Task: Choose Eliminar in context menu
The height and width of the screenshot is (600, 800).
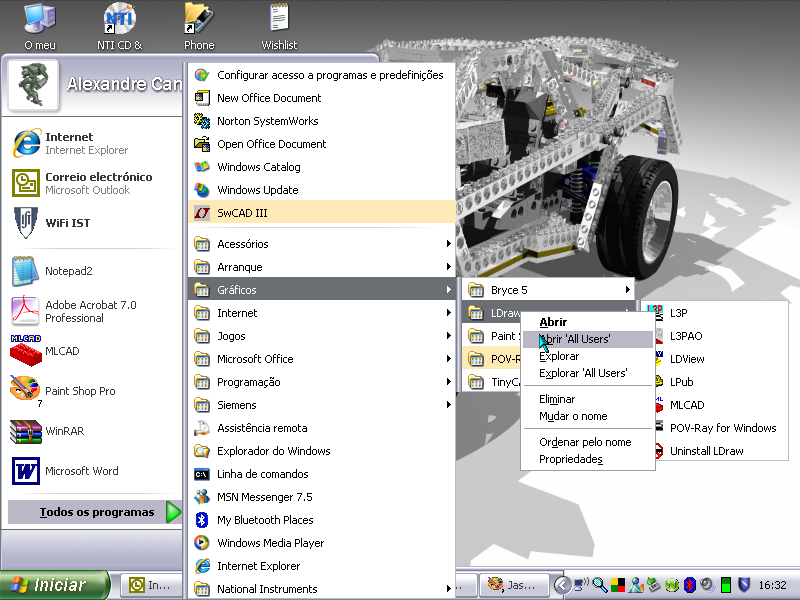Action: [x=588, y=399]
